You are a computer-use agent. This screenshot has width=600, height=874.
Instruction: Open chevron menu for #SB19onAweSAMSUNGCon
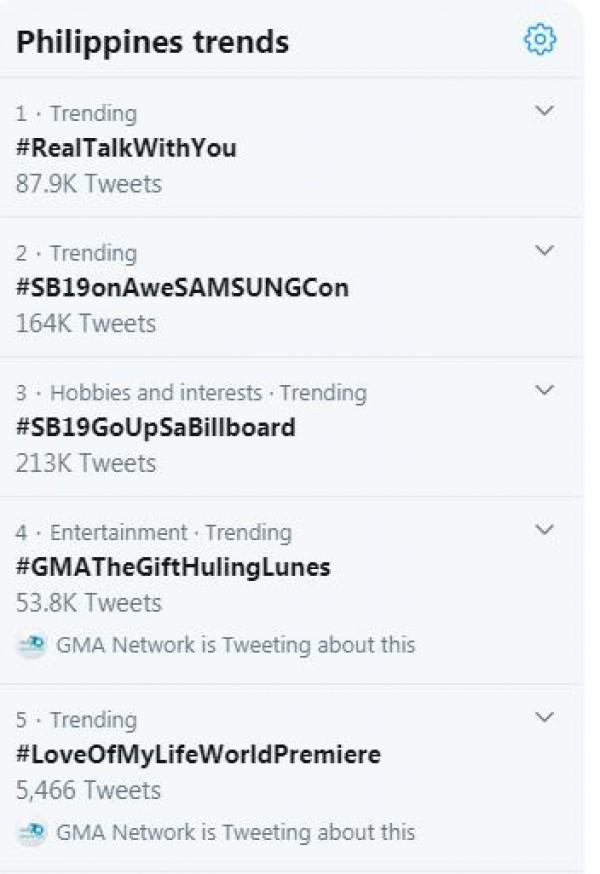pyautogui.click(x=544, y=250)
